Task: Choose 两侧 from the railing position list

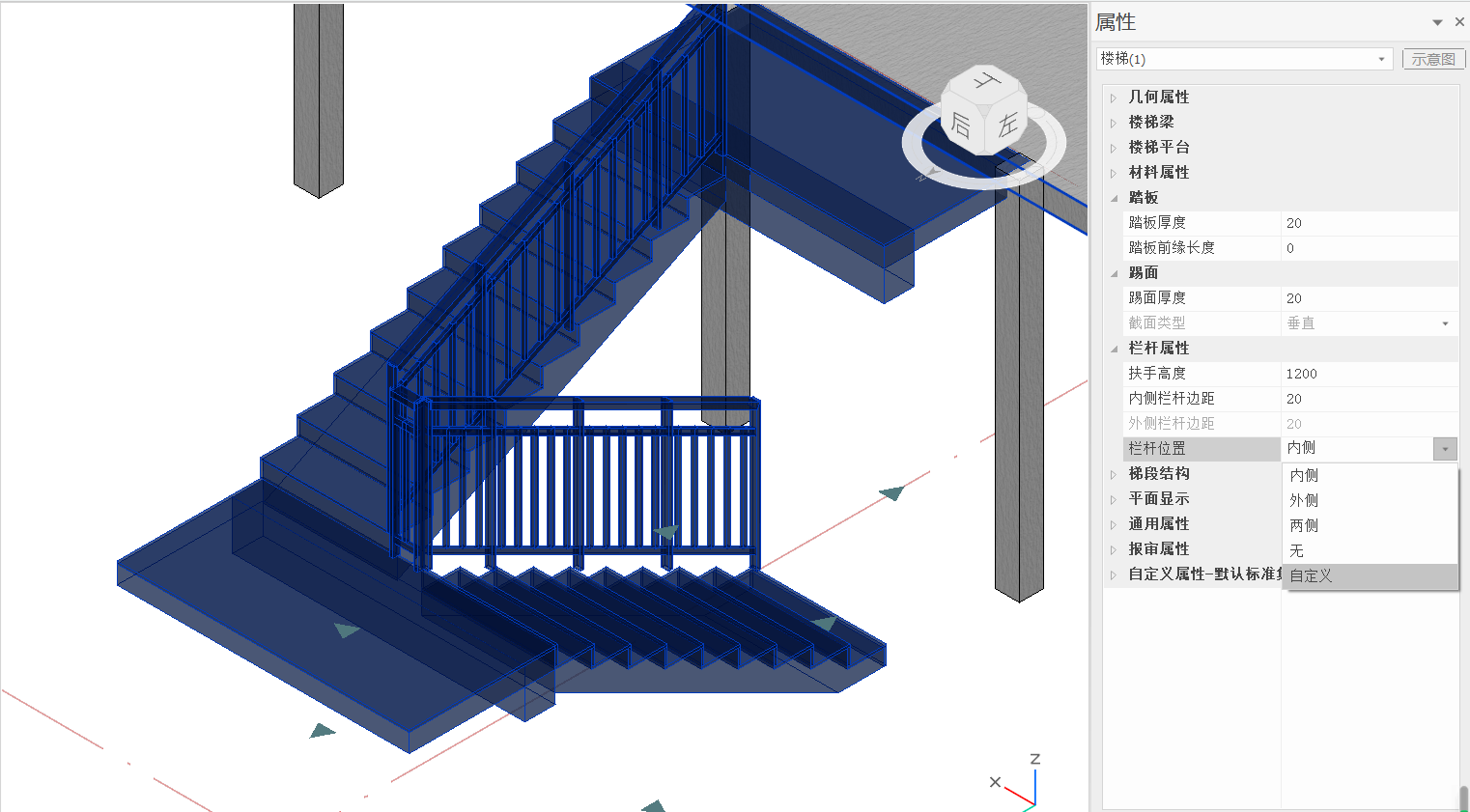Action: tap(1370, 525)
